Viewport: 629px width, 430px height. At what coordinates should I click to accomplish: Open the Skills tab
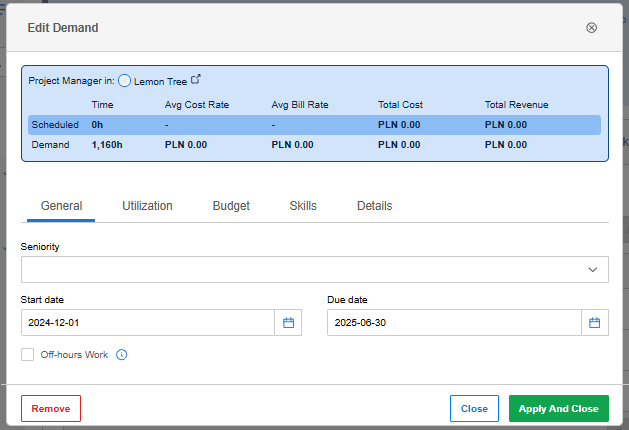[303, 206]
